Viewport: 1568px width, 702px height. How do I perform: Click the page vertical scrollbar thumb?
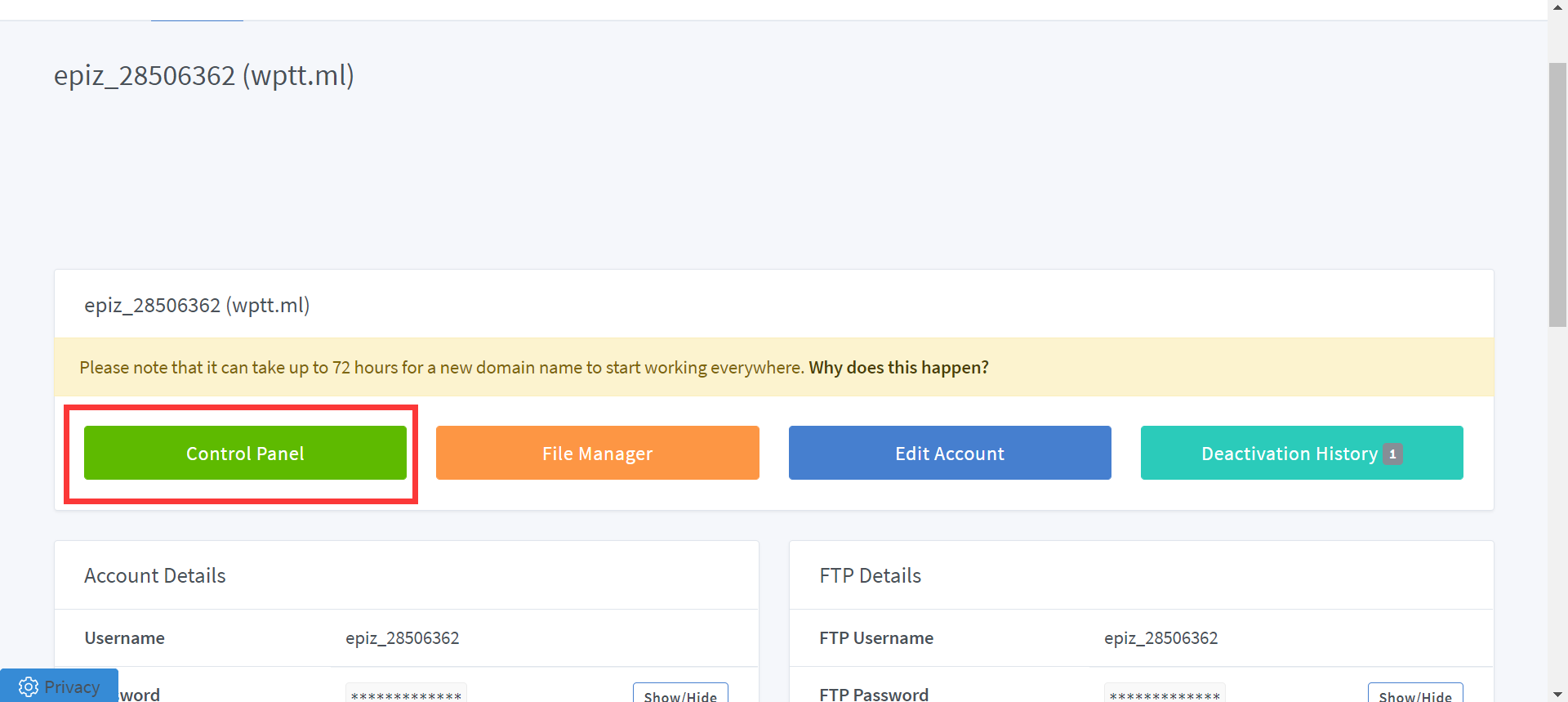pos(1557,195)
